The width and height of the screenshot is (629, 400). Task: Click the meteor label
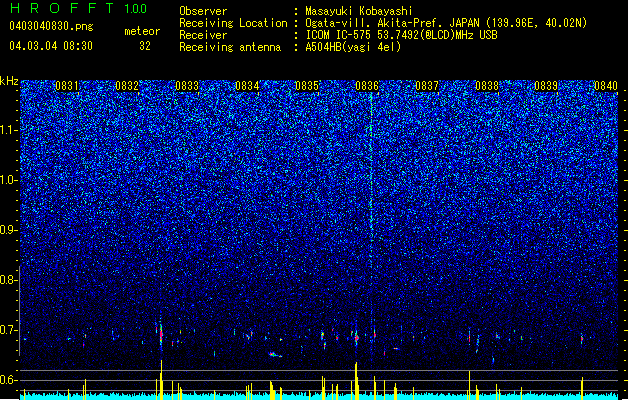[x=142, y=31]
